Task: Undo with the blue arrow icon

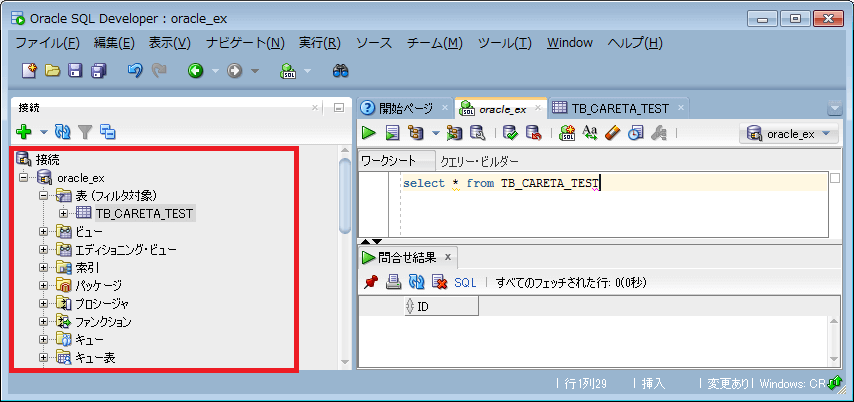Action: [x=135, y=70]
